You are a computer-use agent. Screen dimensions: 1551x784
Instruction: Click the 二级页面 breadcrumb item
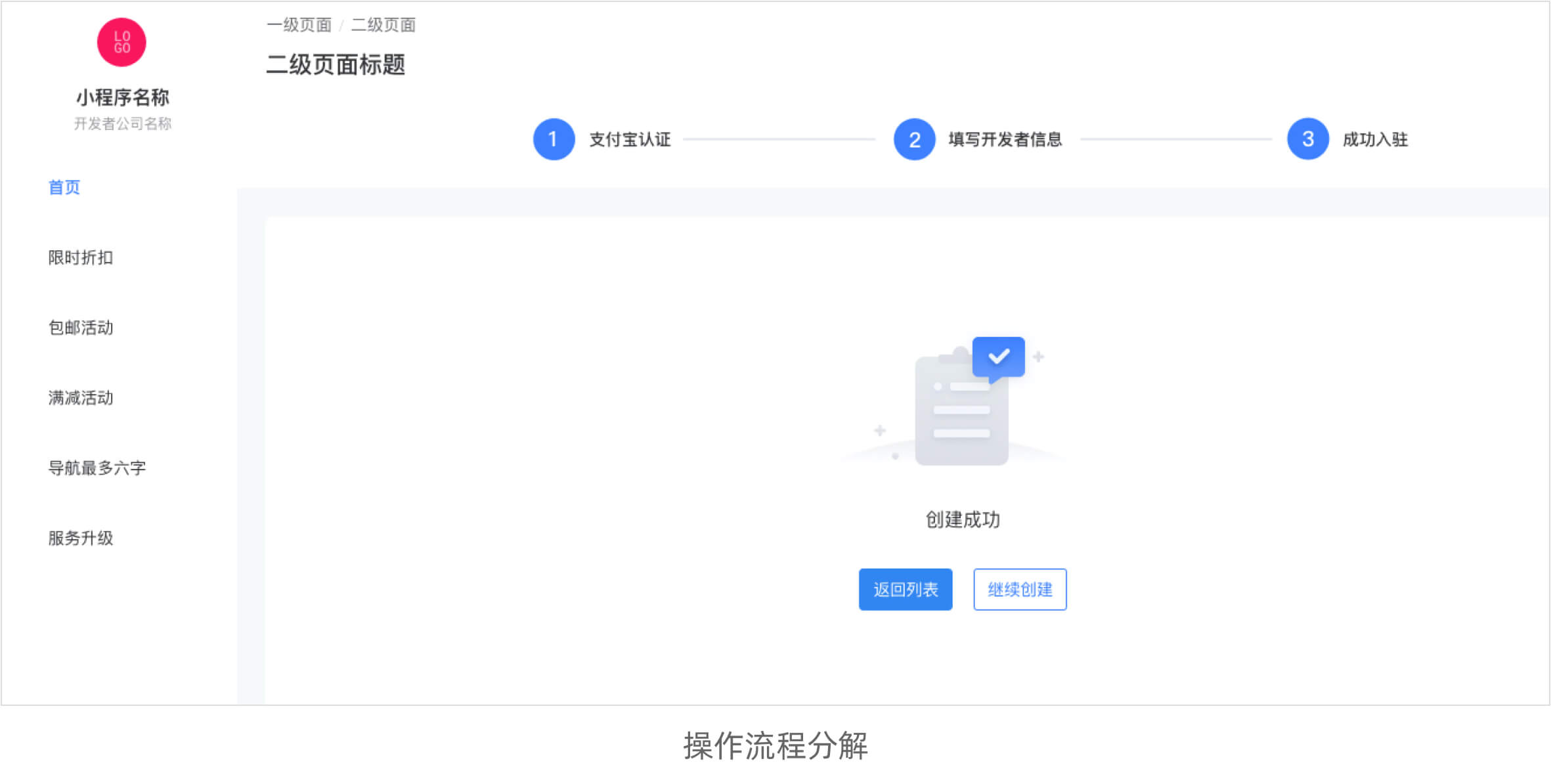383,25
